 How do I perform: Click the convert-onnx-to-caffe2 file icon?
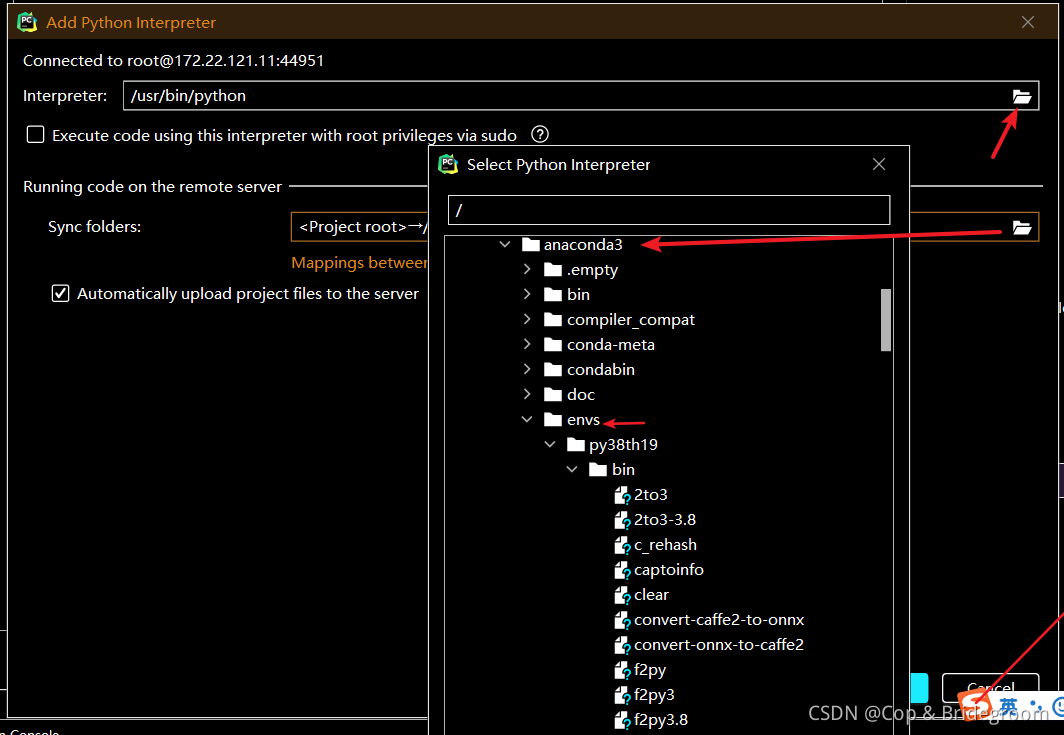[x=622, y=645]
